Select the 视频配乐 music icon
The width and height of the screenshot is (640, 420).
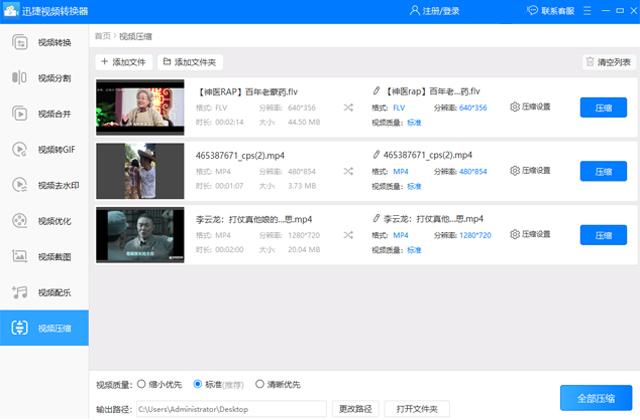(x=43, y=292)
